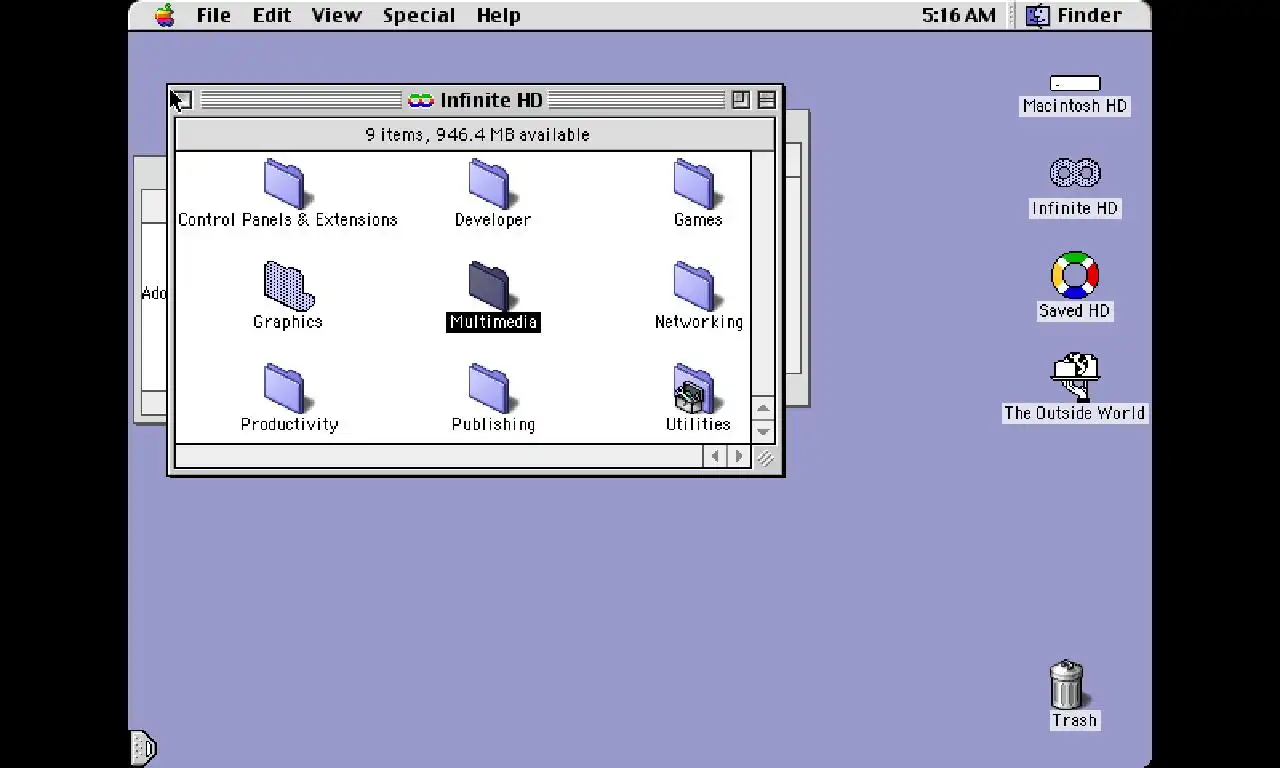Select the Trash can icon
Screen dimensions: 1280x768
tap(1067, 684)
